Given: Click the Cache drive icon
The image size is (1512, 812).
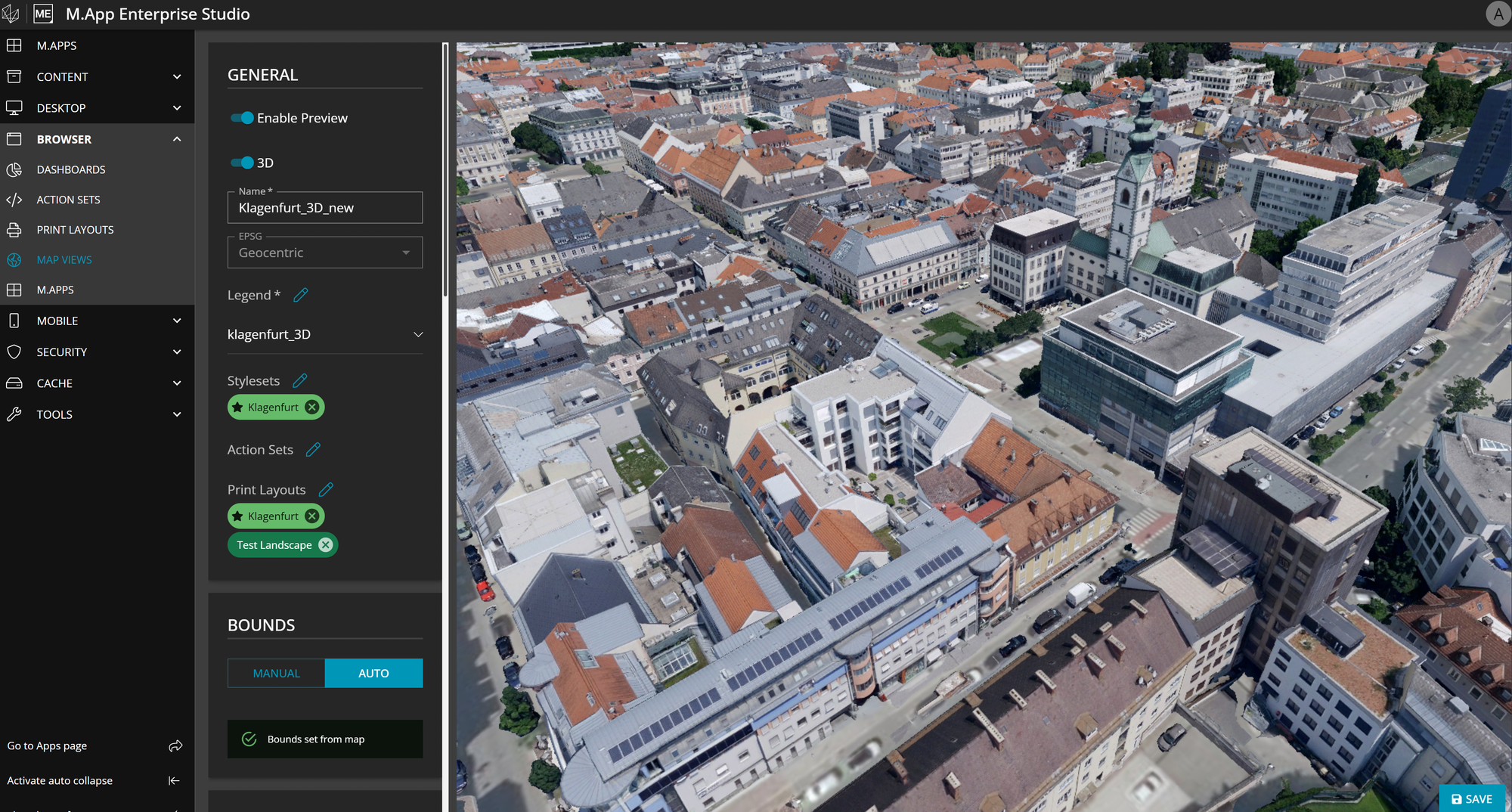Looking at the screenshot, I should click(14, 383).
